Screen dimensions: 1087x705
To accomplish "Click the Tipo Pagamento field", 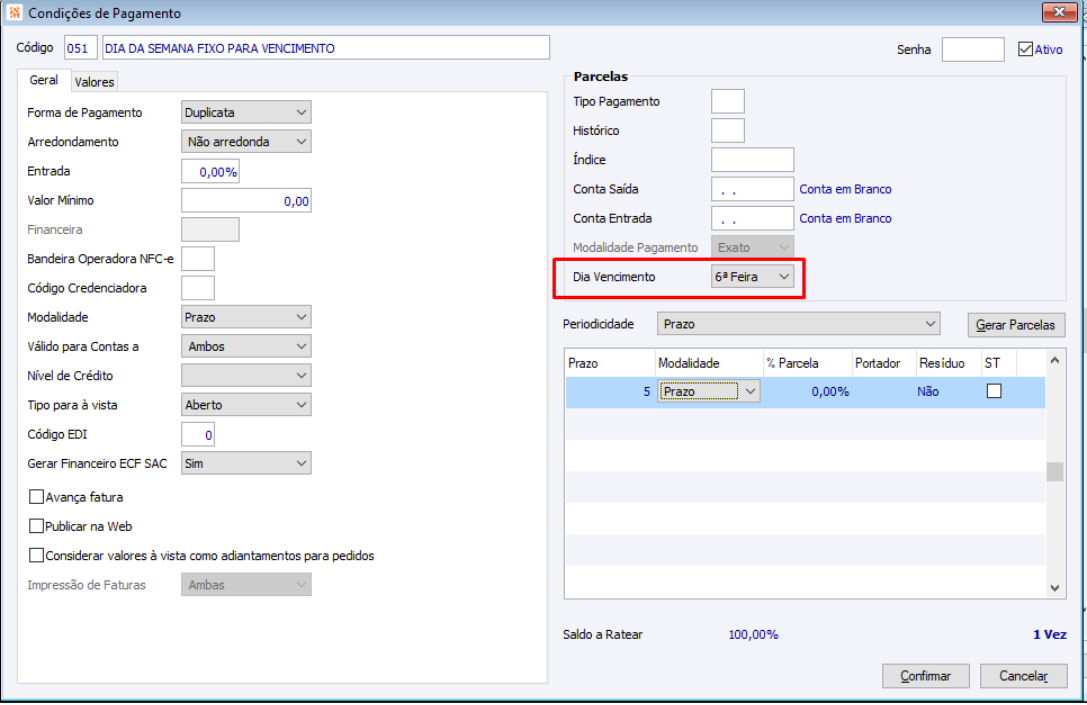I will click(728, 101).
